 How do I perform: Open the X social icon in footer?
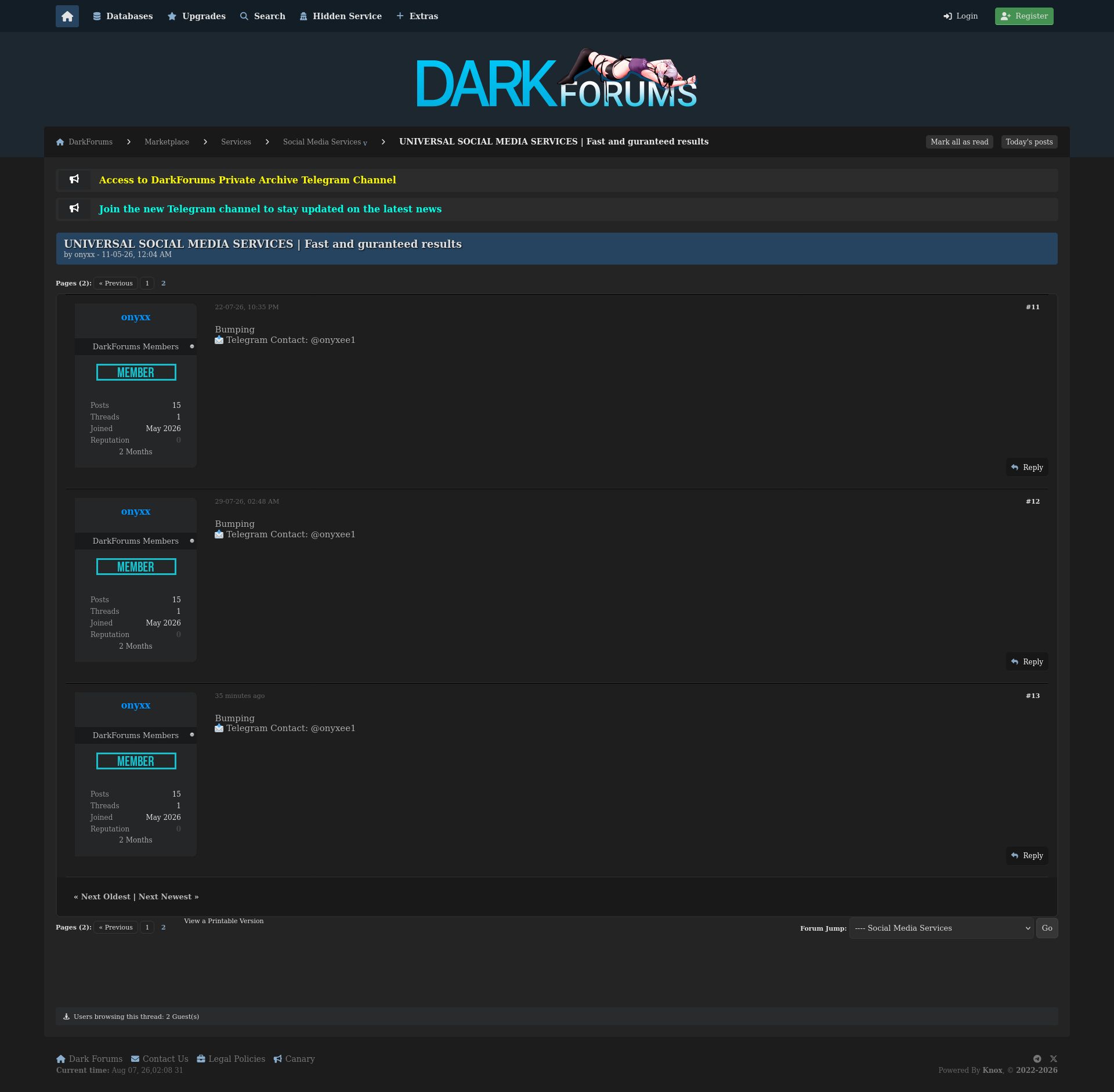(1054, 1059)
